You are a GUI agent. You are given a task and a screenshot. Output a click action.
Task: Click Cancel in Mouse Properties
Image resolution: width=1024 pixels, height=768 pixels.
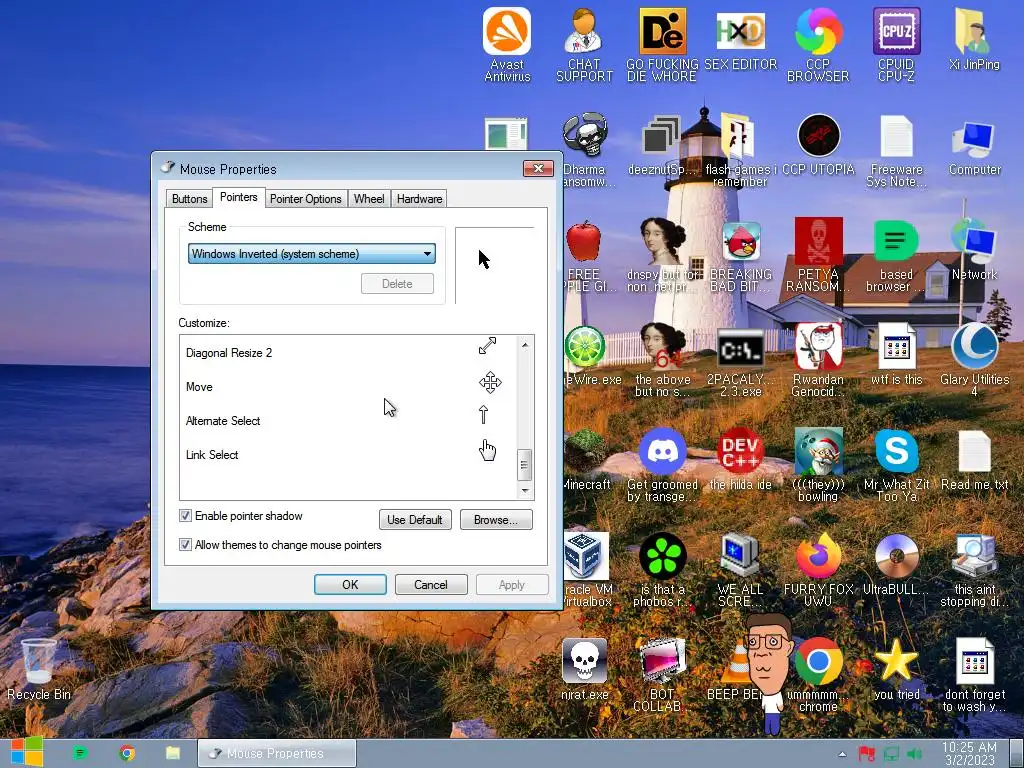point(431,584)
